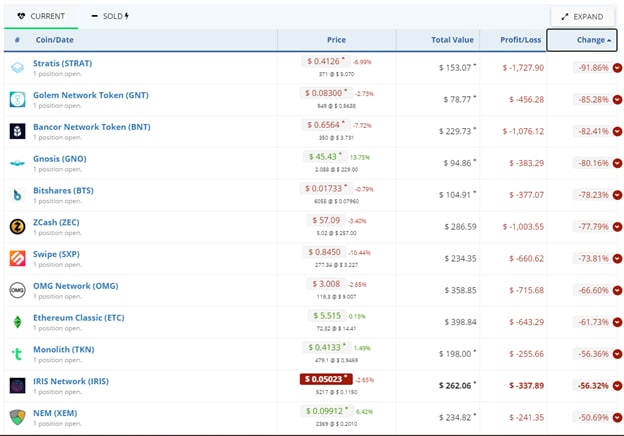Click the Stratis coin logo icon
Screen dimensions: 624x436
coord(18,68)
